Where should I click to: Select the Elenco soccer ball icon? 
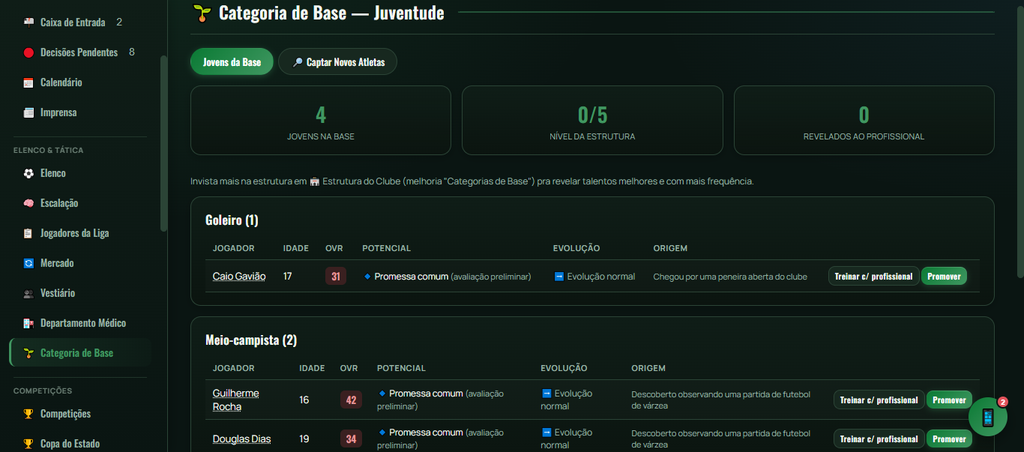point(28,173)
